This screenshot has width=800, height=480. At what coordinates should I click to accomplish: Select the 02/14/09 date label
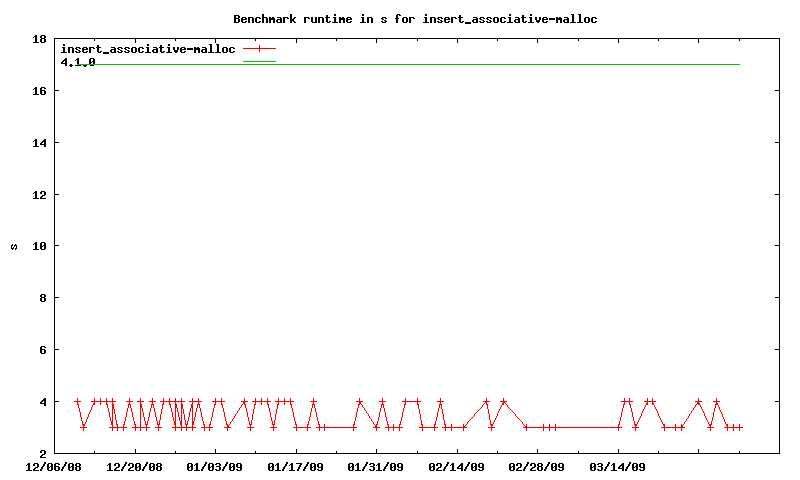click(456, 467)
